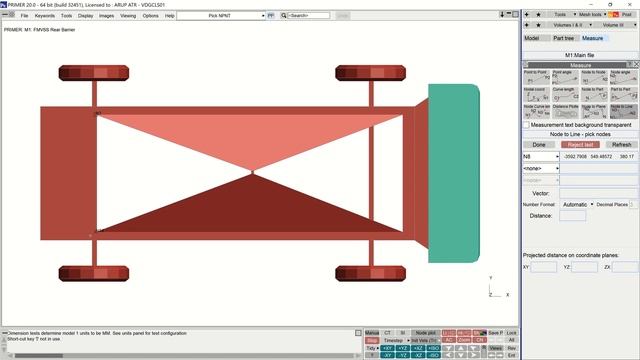This screenshot has width=640, height=360.
Task: Click the plus icon on Volumes row
Action: [527, 25]
